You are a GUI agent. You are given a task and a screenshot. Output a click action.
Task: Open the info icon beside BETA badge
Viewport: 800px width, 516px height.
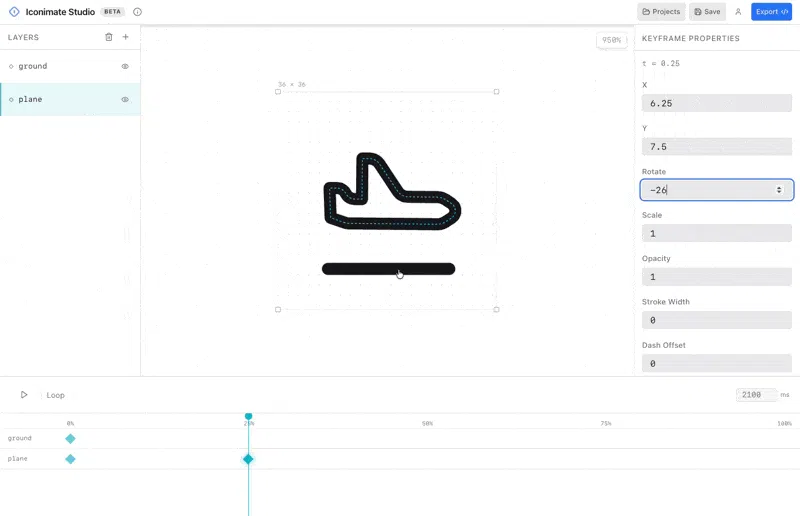click(137, 12)
